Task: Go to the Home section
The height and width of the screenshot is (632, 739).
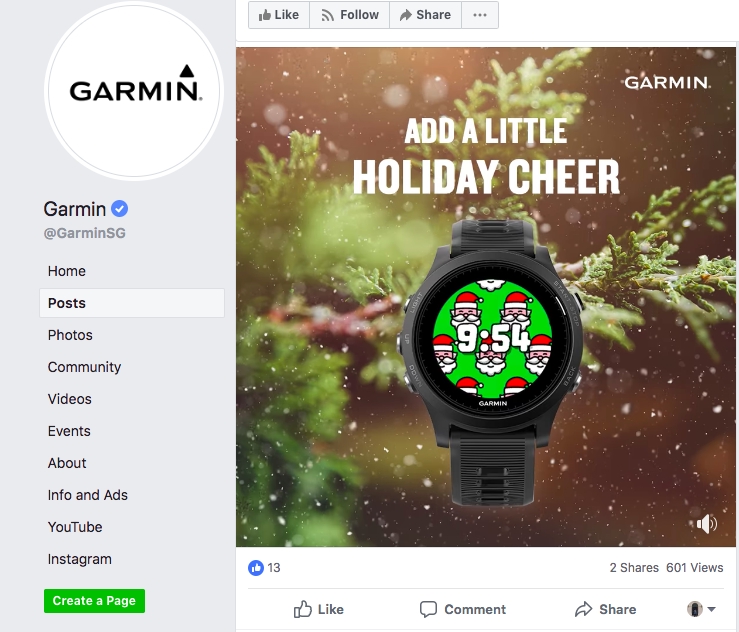Action: [66, 271]
